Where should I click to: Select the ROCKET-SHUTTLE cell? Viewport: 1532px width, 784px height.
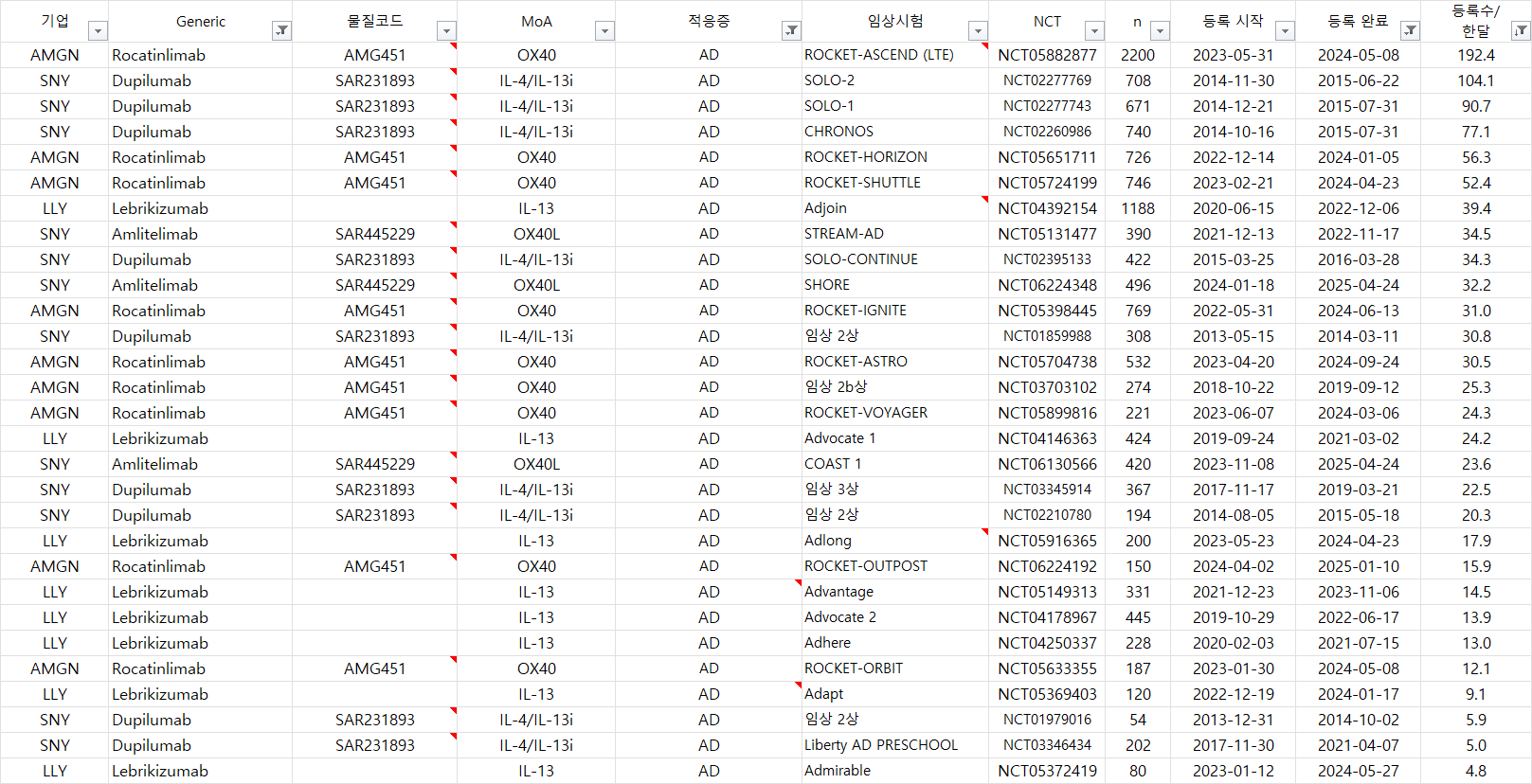(x=895, y=183)
